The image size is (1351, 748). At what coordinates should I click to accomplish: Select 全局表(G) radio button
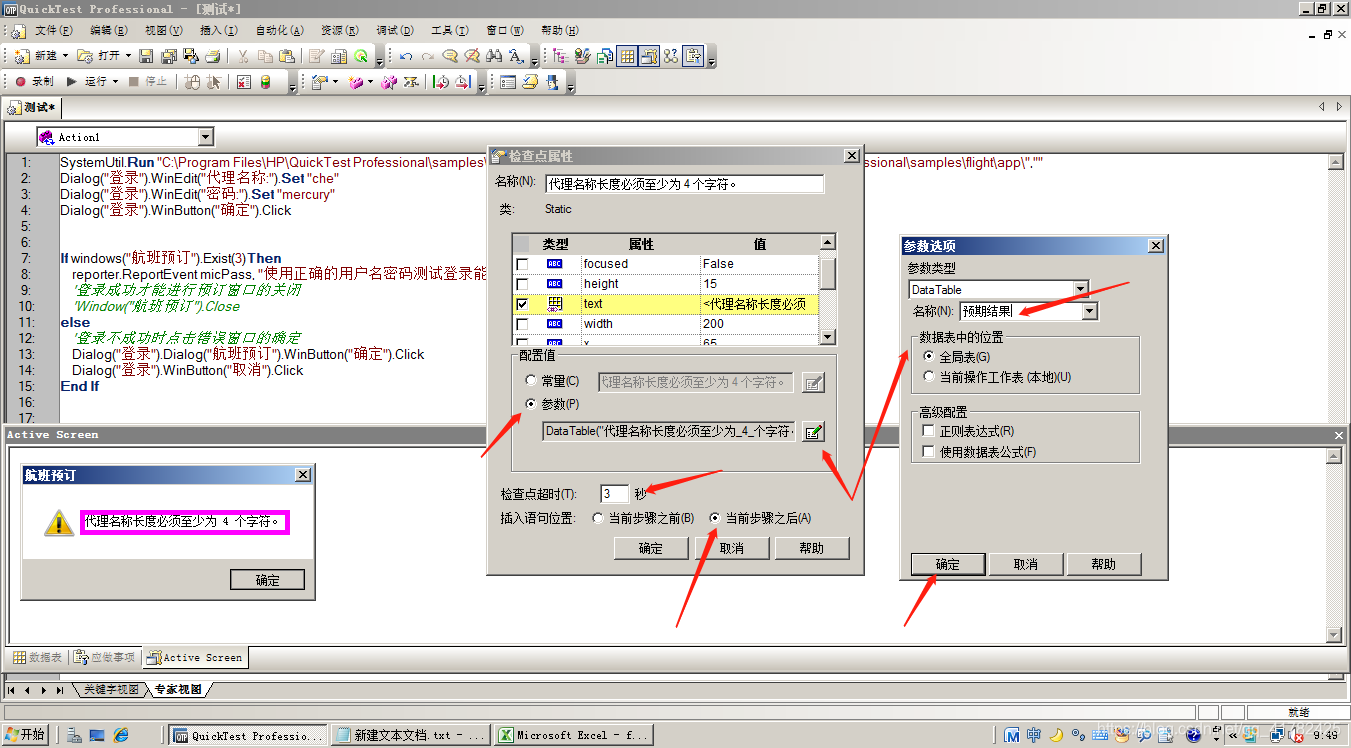pos(930,356)
